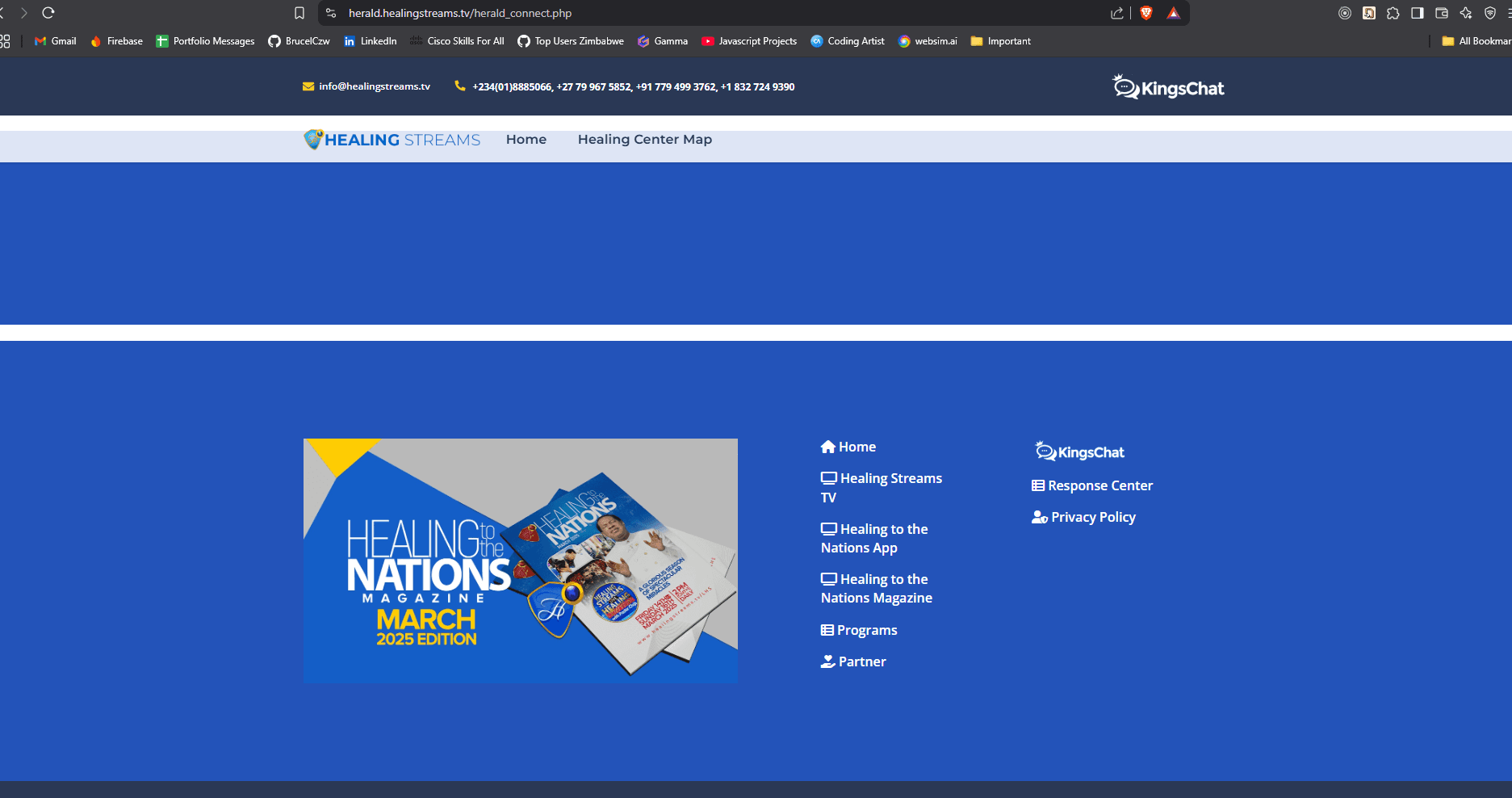Open the Firebase bookmark
Screen dimensions: 1512x798
click(117, 41)
